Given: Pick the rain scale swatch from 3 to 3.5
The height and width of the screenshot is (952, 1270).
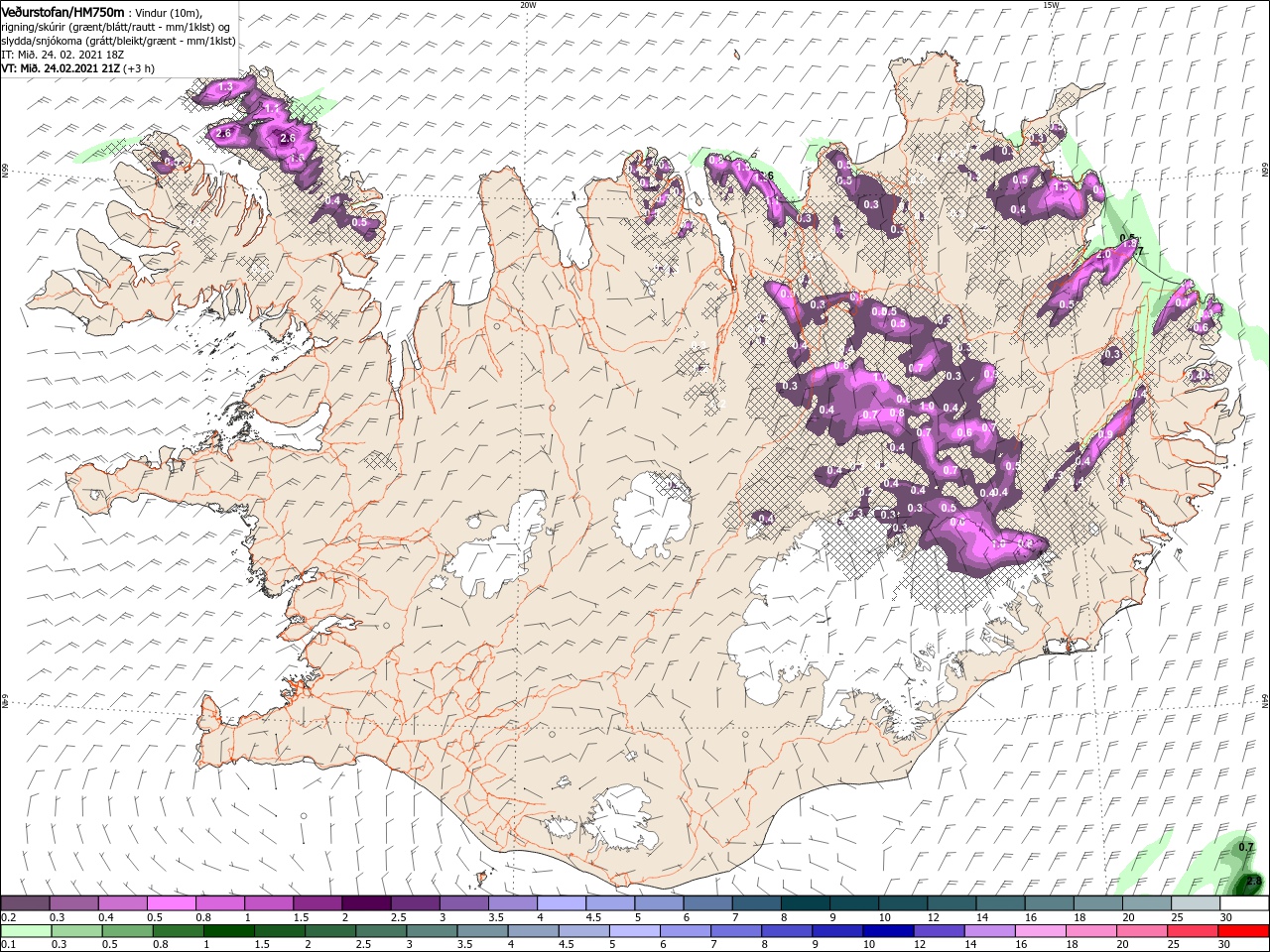Looking at the screenshot, I should [x=432, y=930].
